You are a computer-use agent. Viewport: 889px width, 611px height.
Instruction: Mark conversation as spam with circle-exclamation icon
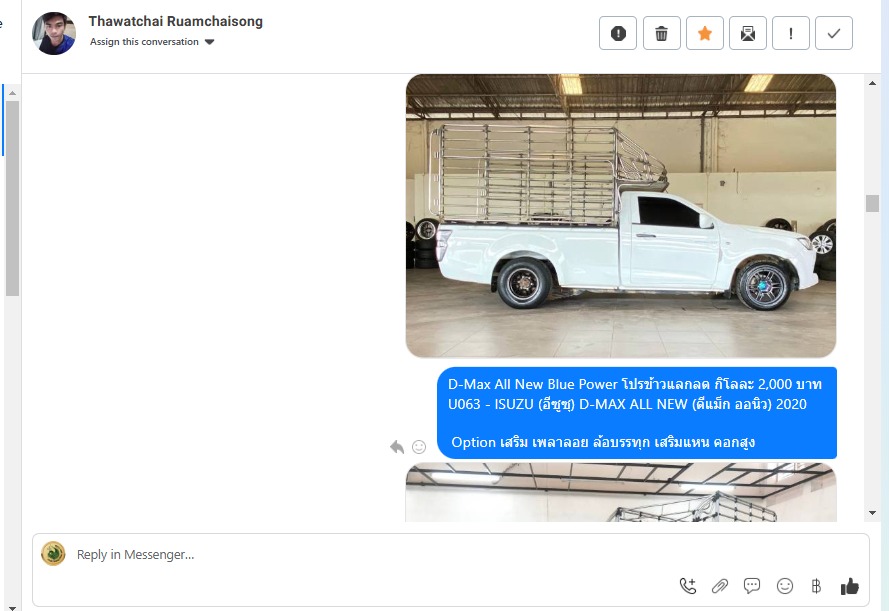618,33
